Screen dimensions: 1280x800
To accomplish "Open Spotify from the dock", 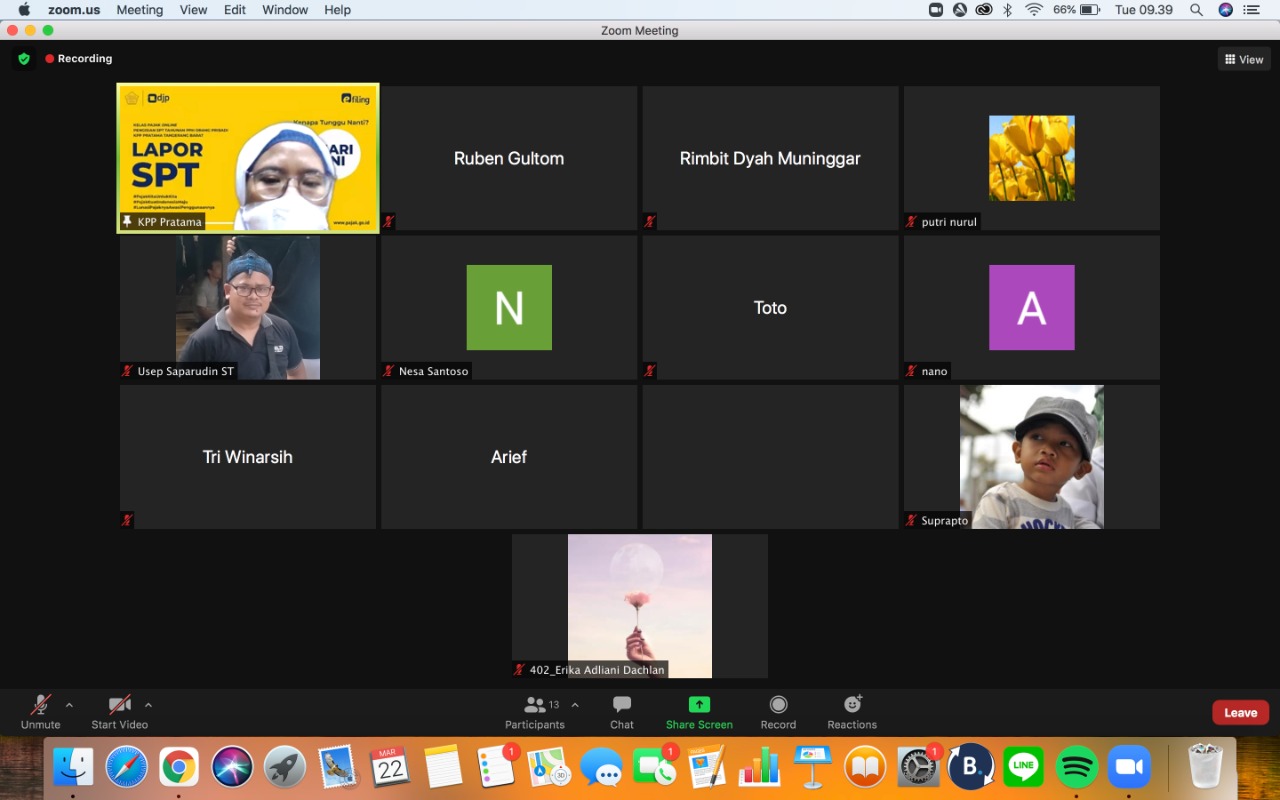I will click(1077, 767).
